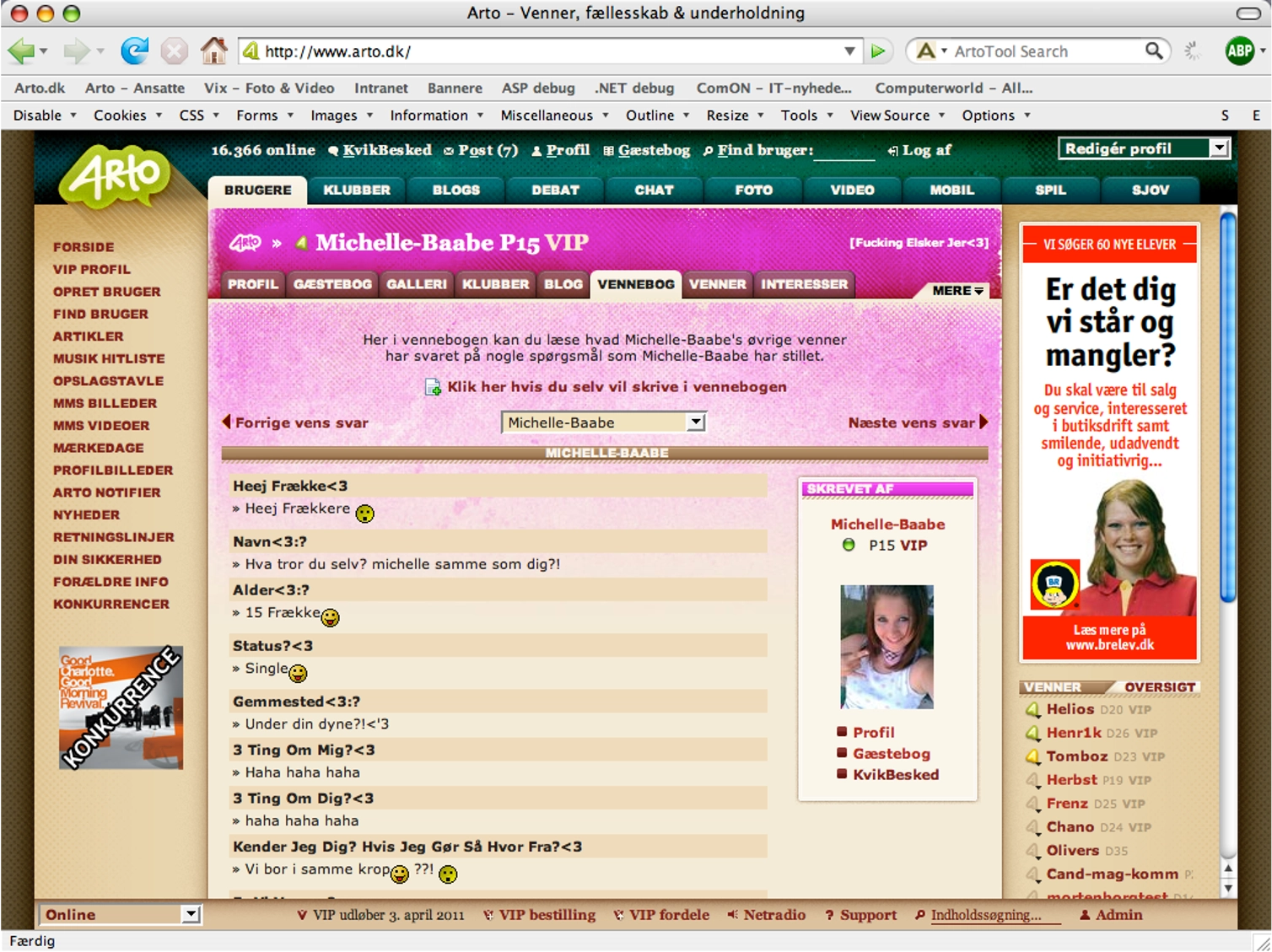Click the search magnifier in ArtoTool Search
Screen dimensions: 1272x952
[x=1153, y=51]
